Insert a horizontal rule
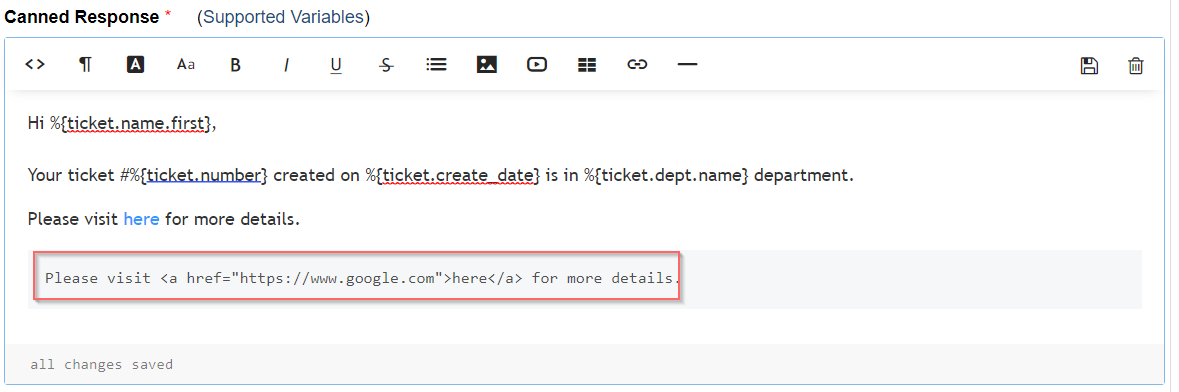 [x=687, y=65]
